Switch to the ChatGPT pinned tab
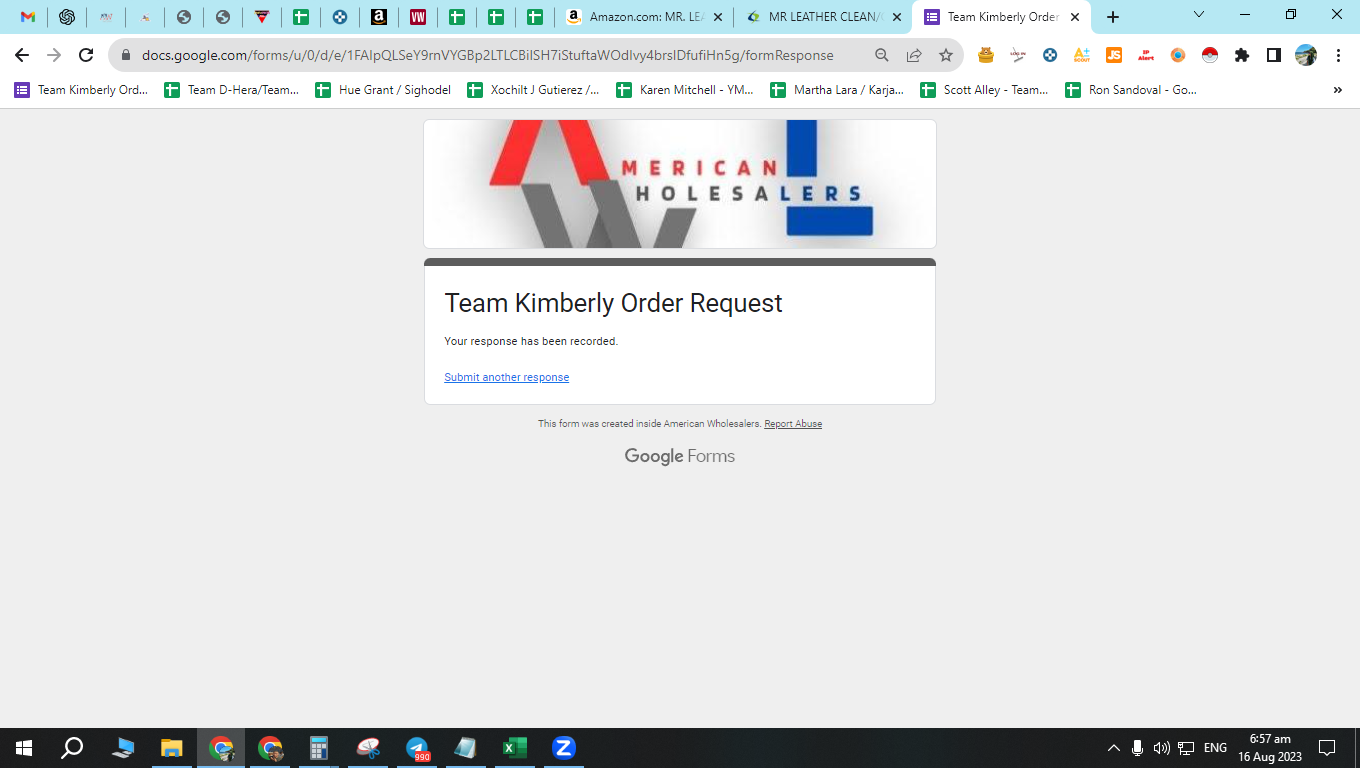 pos(67,17)
